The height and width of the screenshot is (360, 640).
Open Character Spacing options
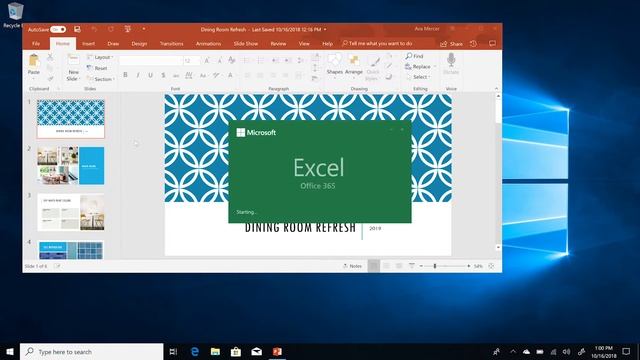(x=189, y=75)
